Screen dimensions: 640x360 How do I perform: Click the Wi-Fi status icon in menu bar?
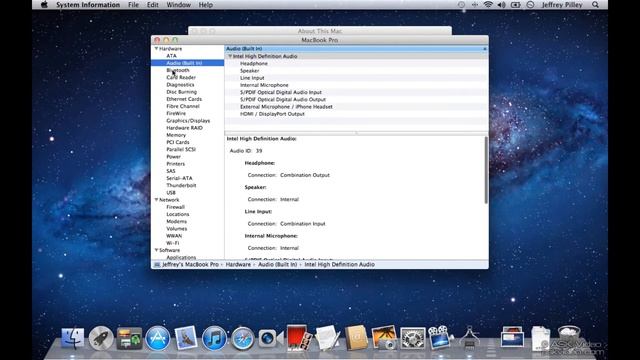(488, 5)
